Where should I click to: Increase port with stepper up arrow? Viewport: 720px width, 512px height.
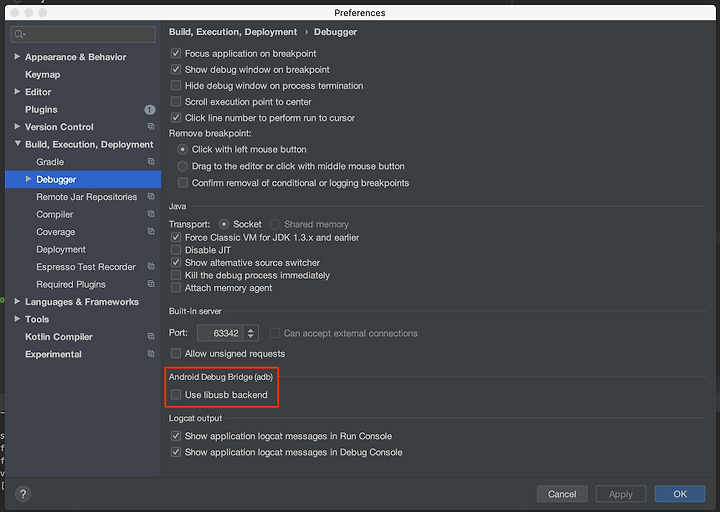point(251,330)
